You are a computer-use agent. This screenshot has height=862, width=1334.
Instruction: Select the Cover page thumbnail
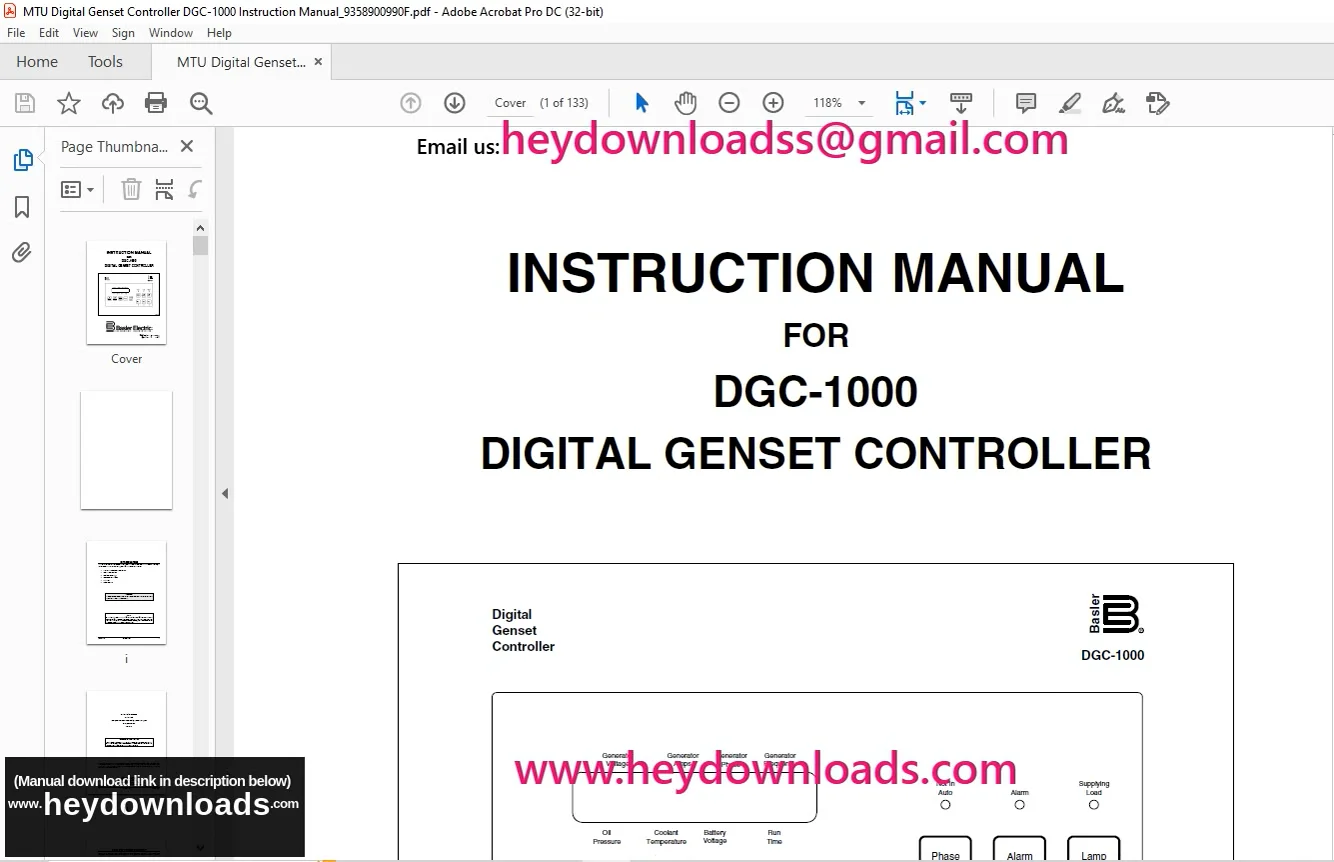126,293
